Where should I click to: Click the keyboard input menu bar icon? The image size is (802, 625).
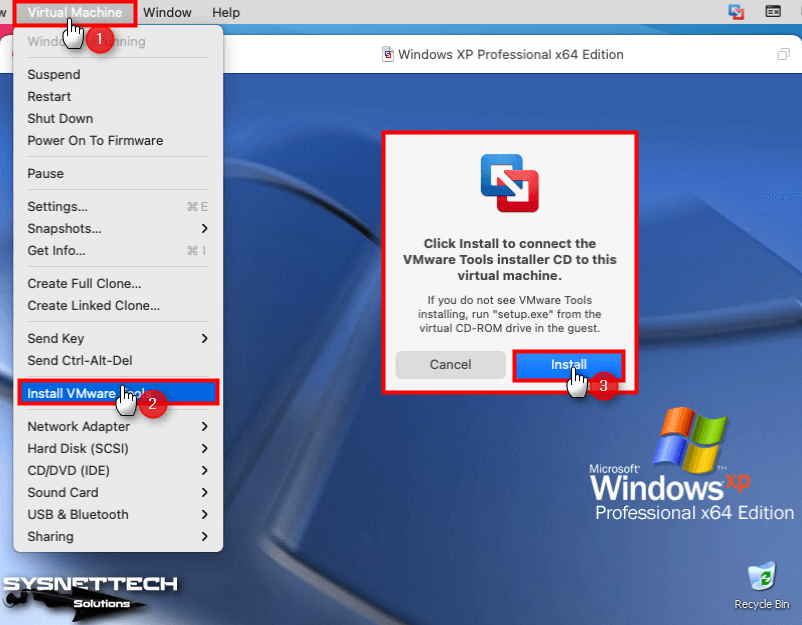click(x=773, y=11)
